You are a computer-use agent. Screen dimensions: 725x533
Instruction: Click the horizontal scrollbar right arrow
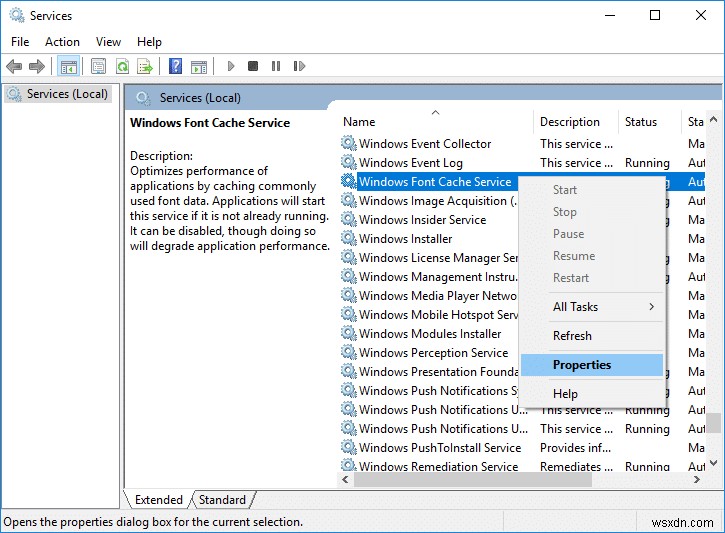698,479
